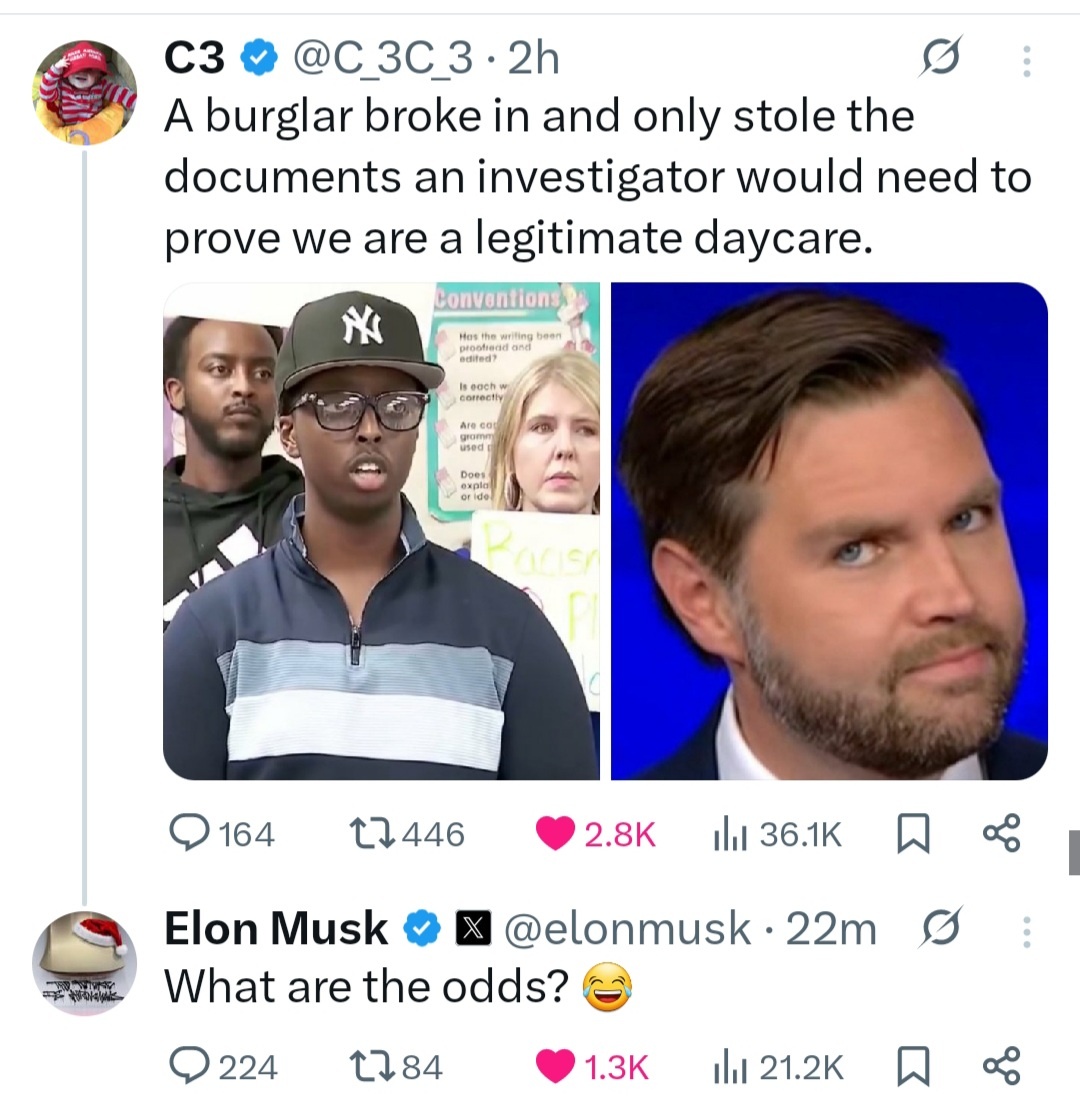
Task: Open the right image of bearded man
Action: (829, 531)
